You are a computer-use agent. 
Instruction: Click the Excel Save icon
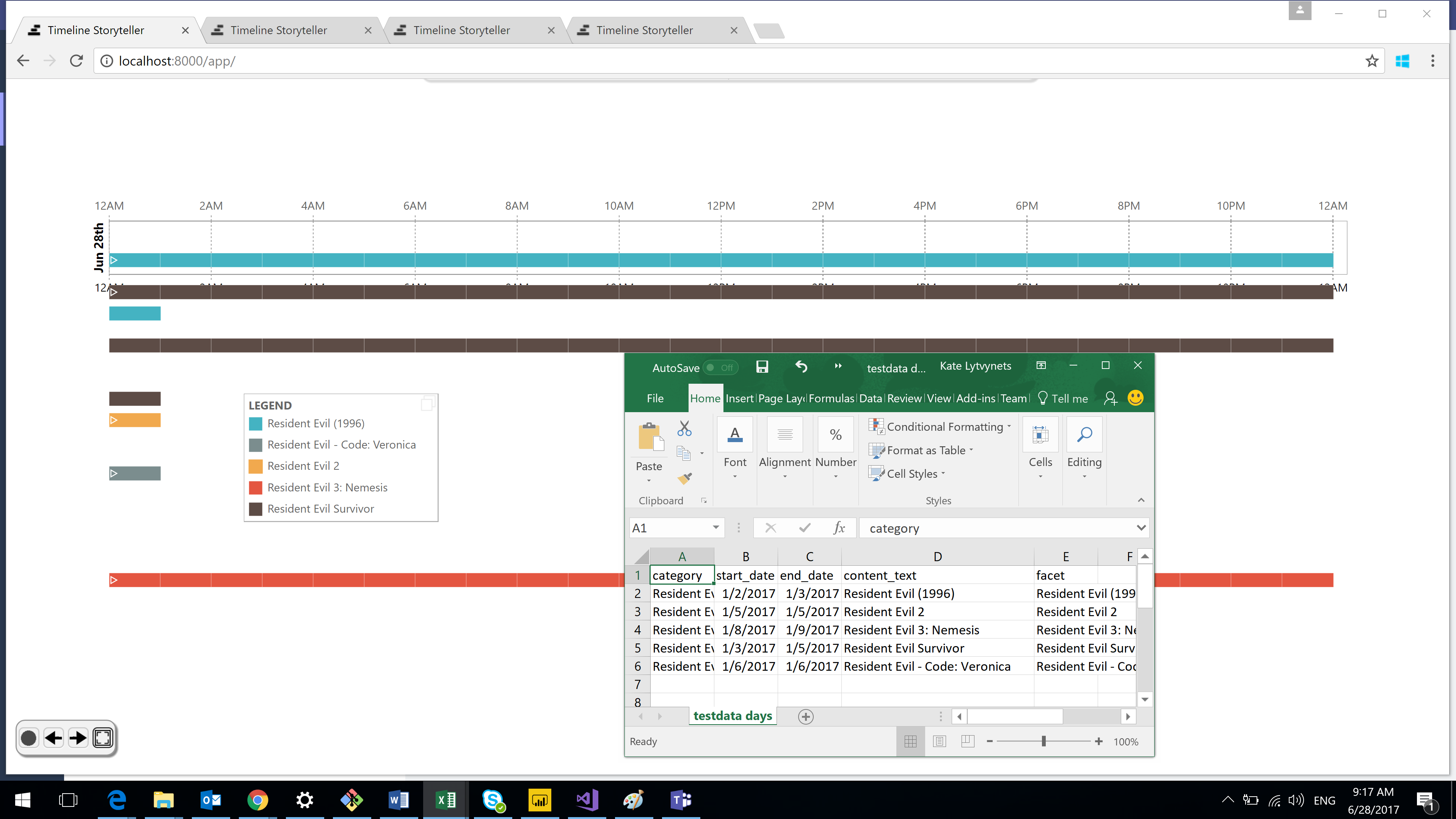tap(762, 367)
